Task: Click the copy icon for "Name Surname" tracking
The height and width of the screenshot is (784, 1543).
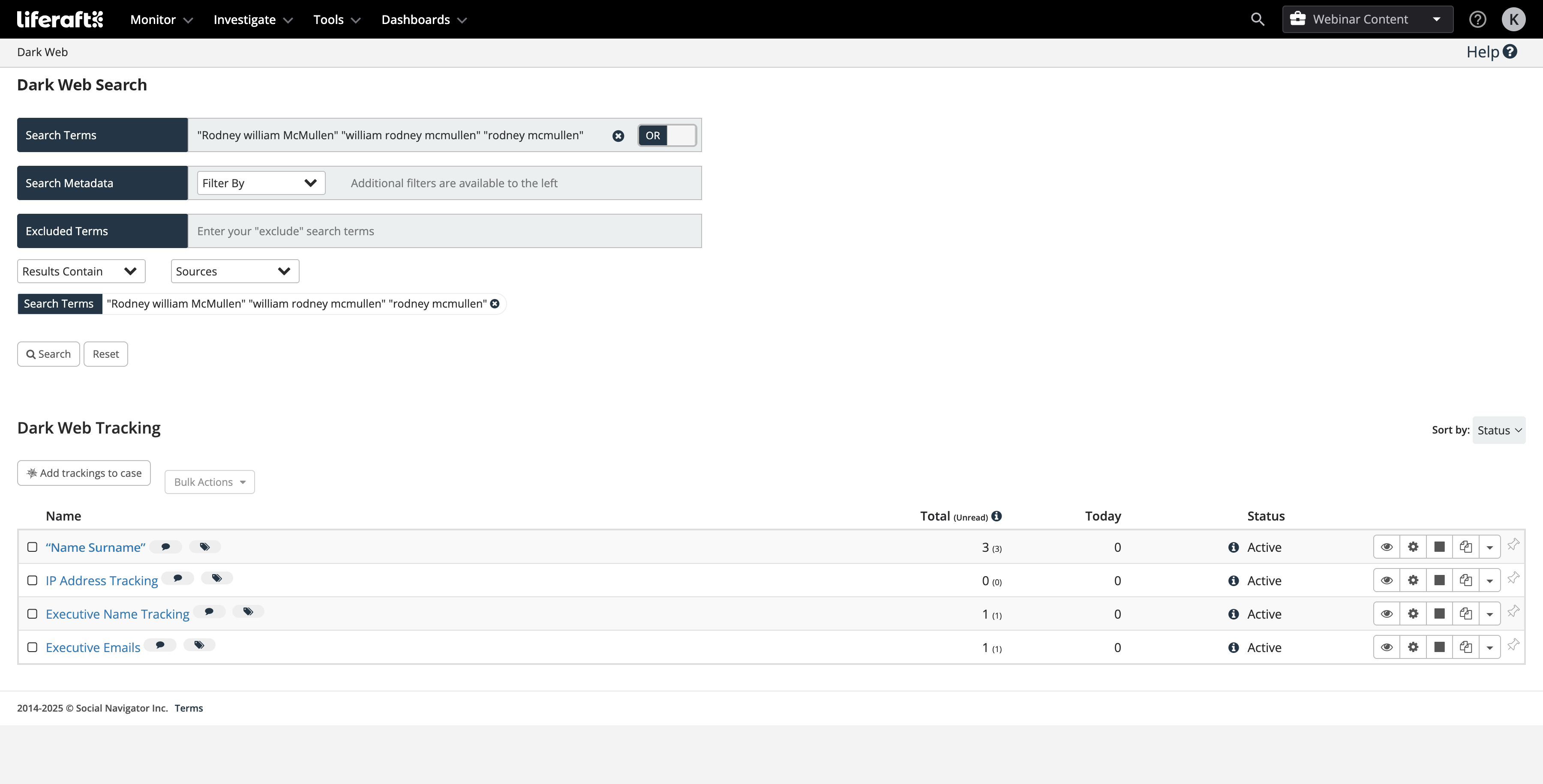Action: pyautogui.click(x=1466, y=547)
